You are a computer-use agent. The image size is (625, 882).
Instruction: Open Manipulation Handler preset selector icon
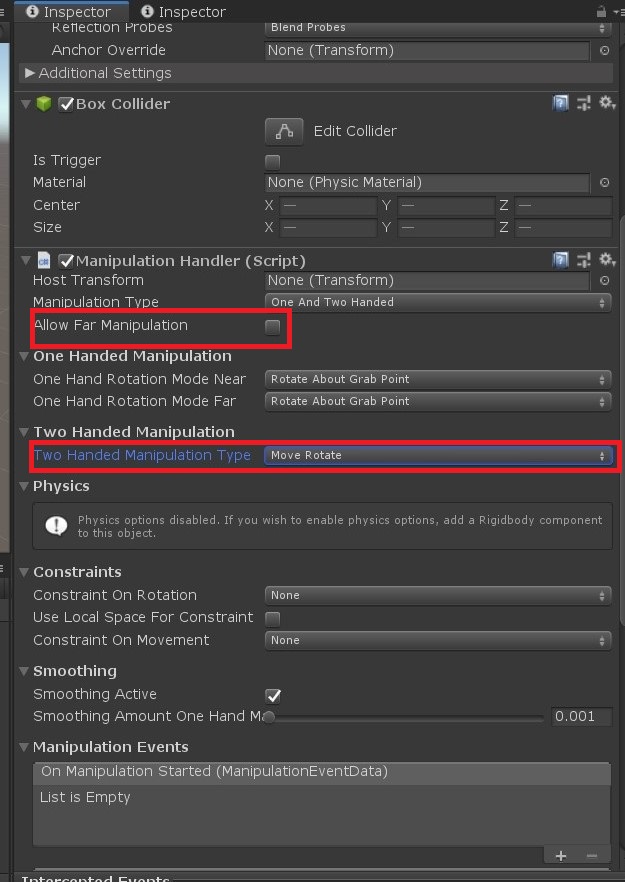[584, 260]
